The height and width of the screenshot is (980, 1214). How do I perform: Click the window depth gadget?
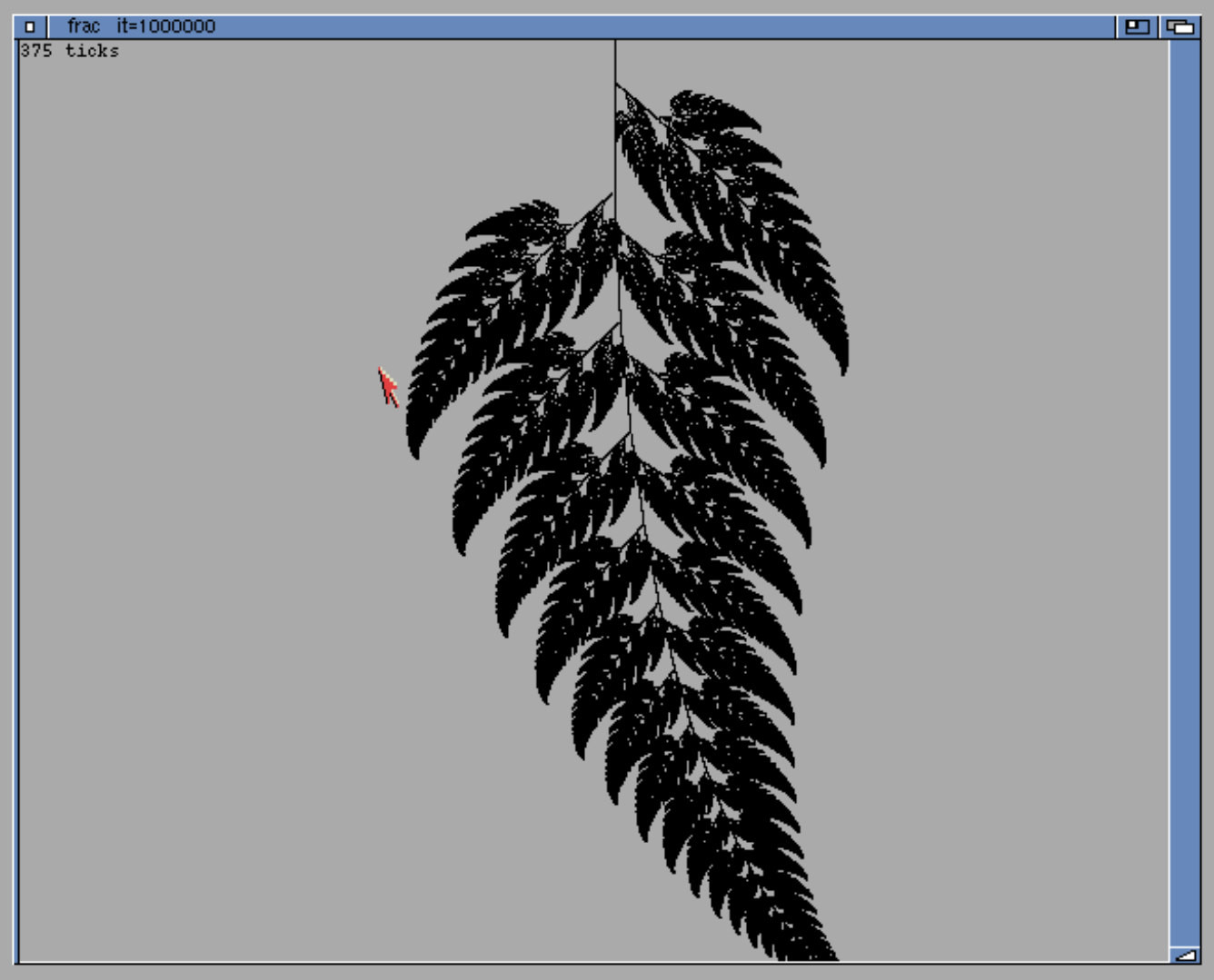pyautogui.click(x=1180, y=26)
